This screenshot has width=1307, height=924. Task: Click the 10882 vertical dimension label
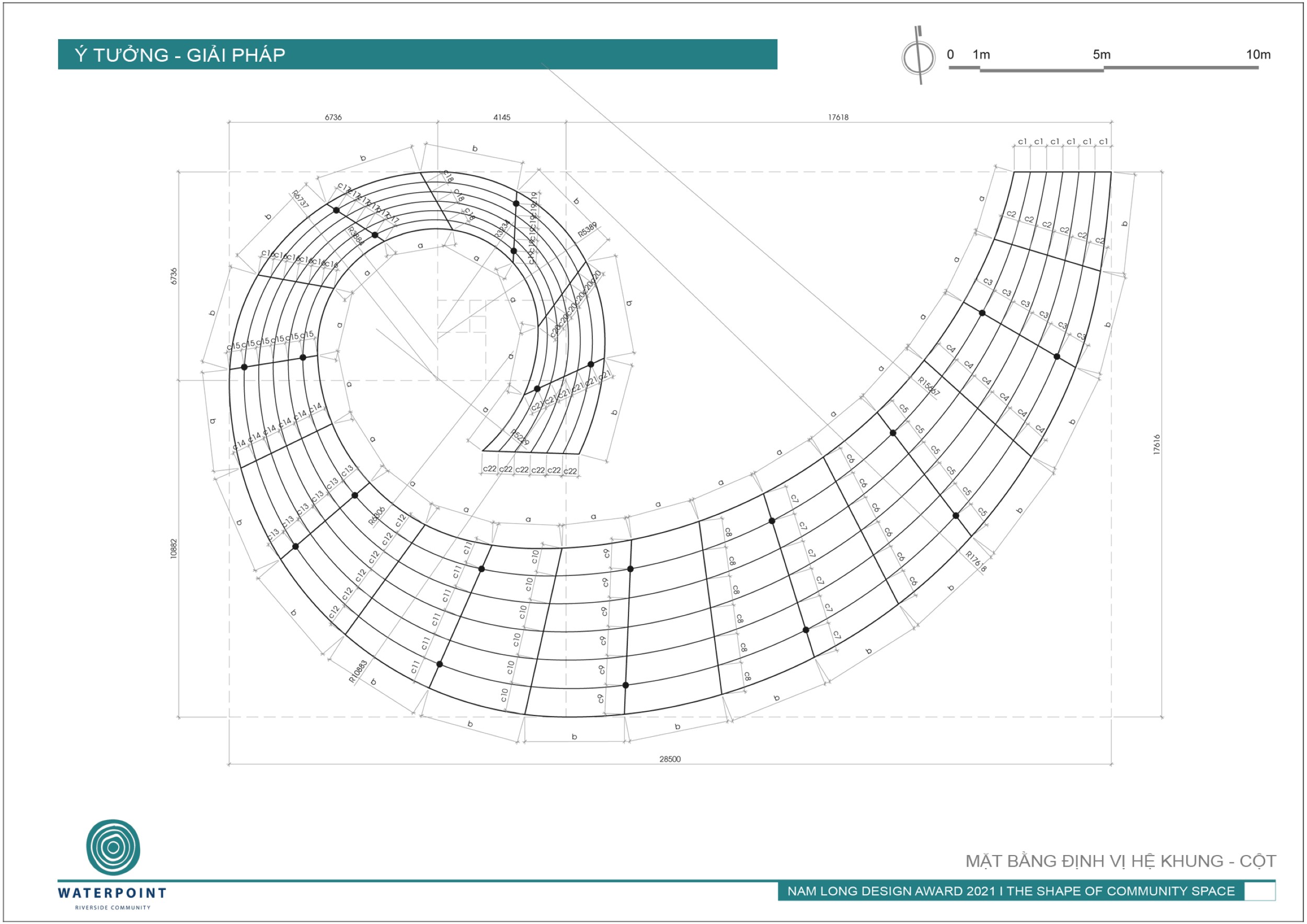point(174,548)
